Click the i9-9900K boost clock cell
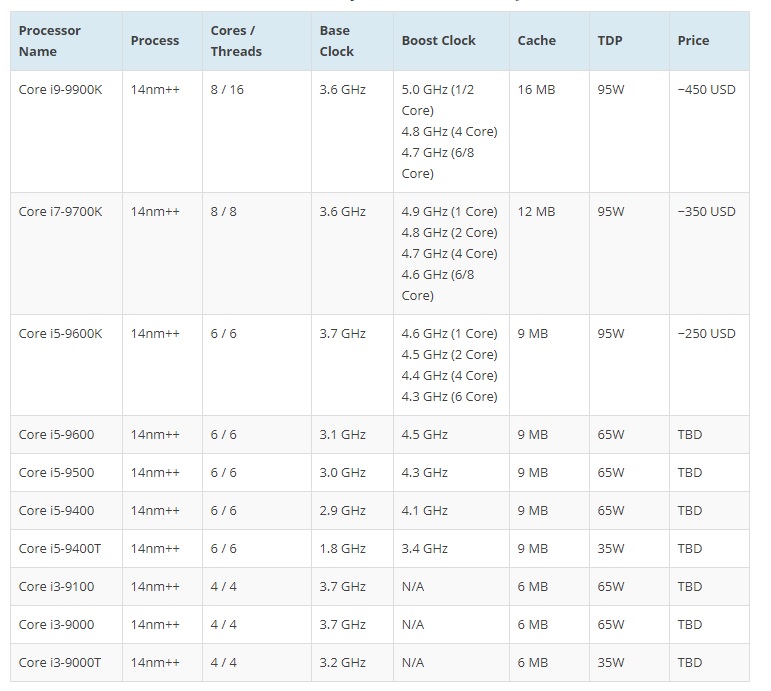The width and height of the screenshot is (771, 691). point(451,131)
